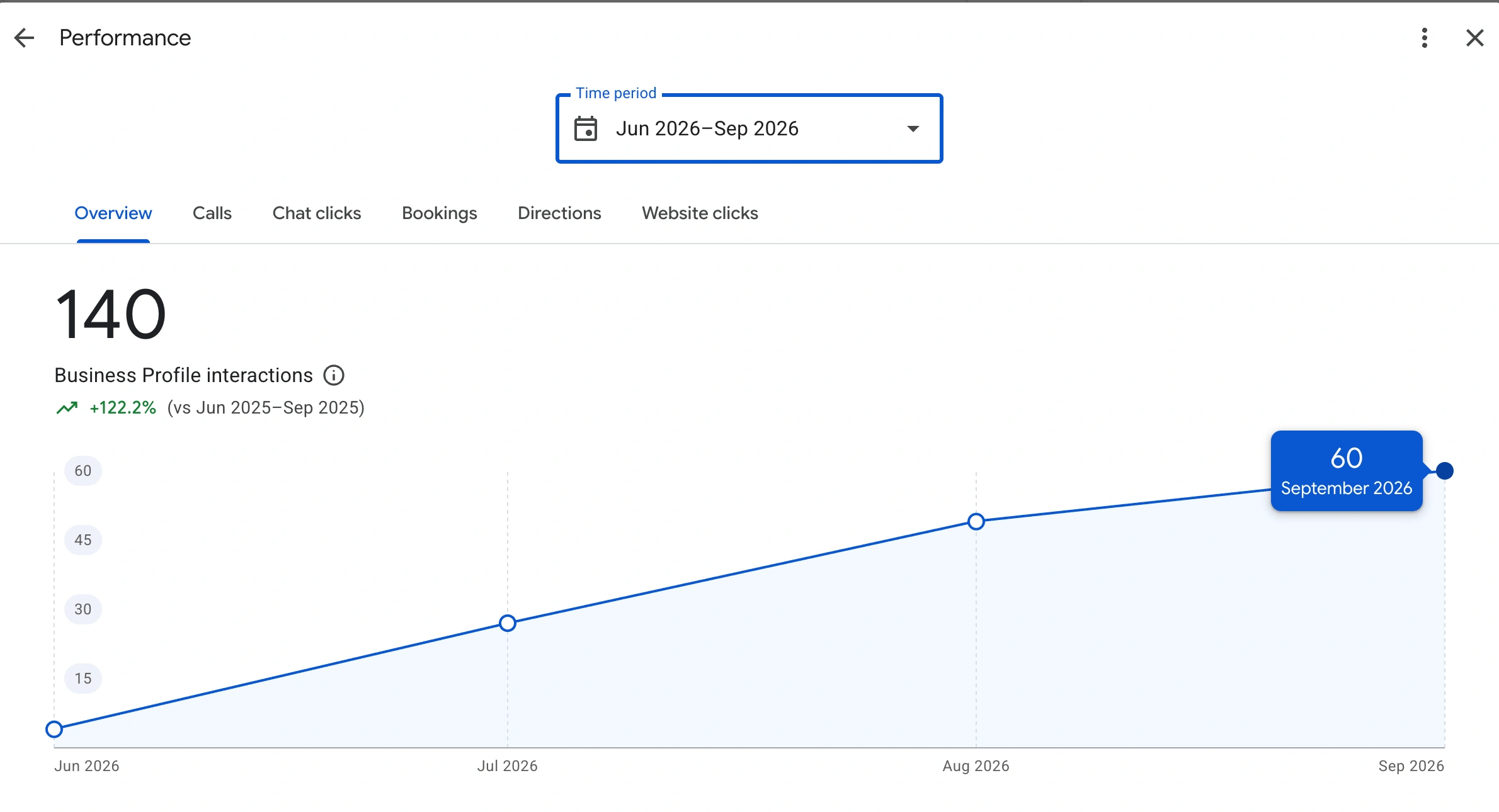
Task: Click the vs Jun 2025–Sep 2025 comparison text
Action: tap(266, 408)
